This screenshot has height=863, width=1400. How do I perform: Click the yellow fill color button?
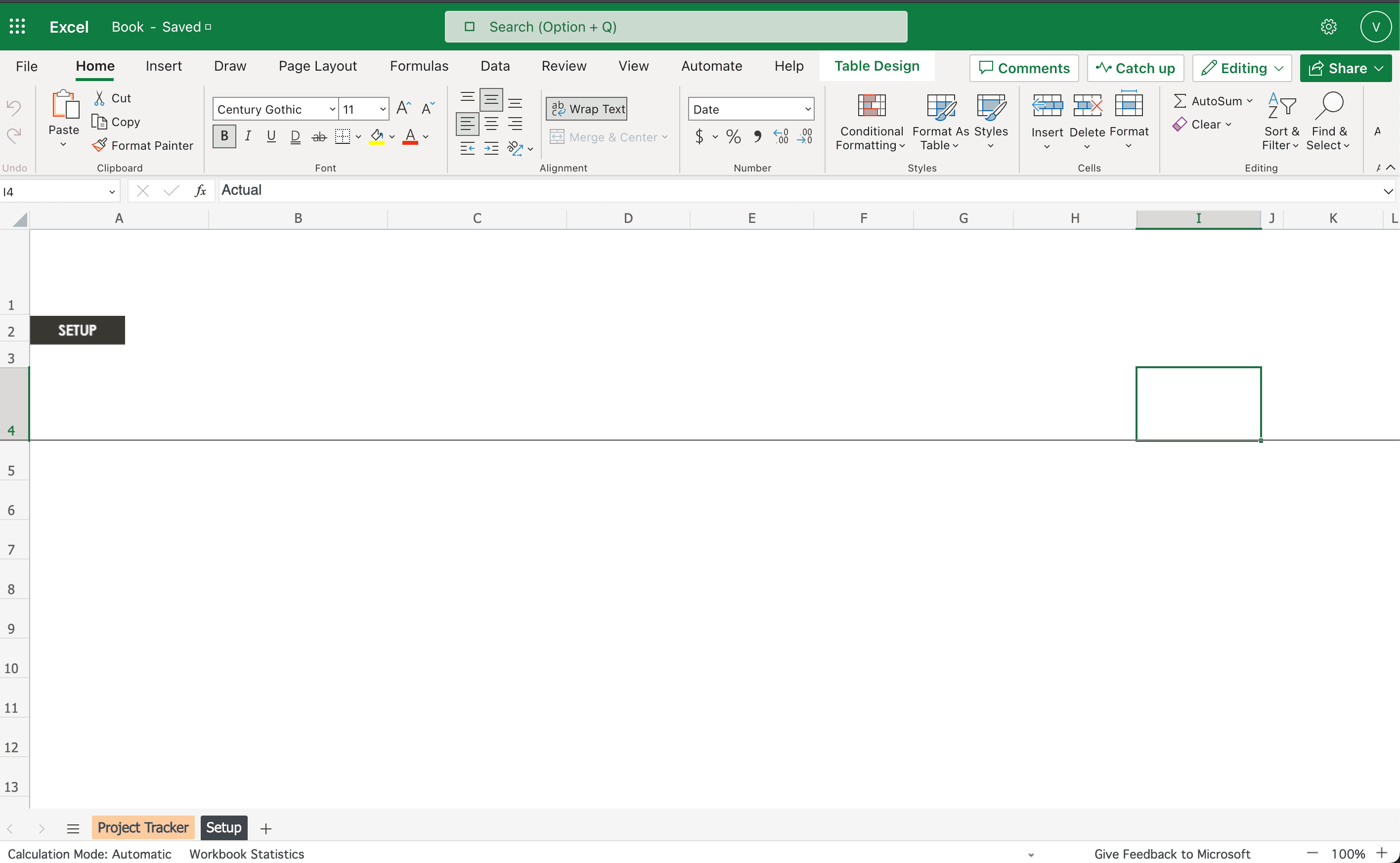point(377,136)
